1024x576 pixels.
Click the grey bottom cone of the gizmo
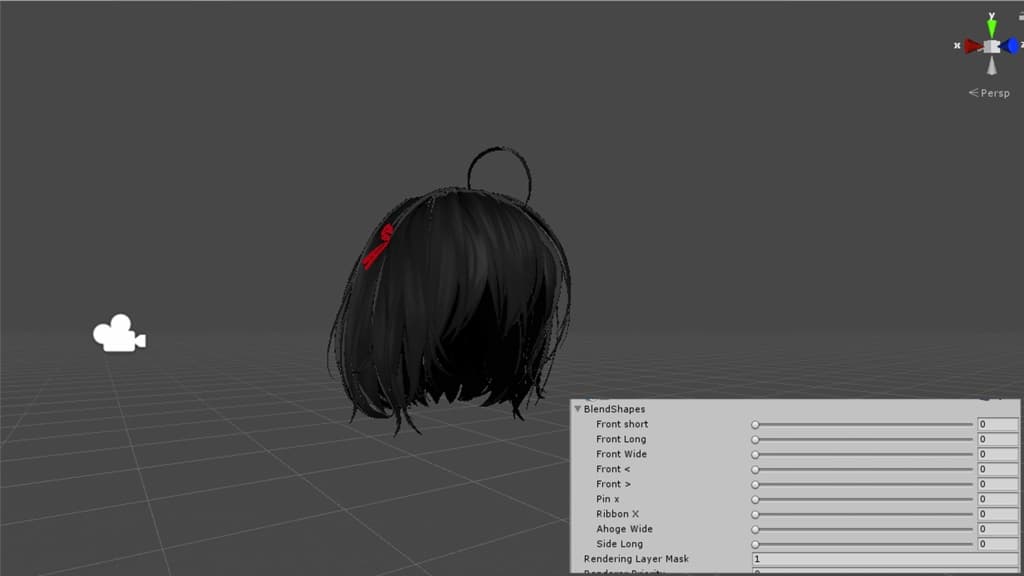[991, 65]
